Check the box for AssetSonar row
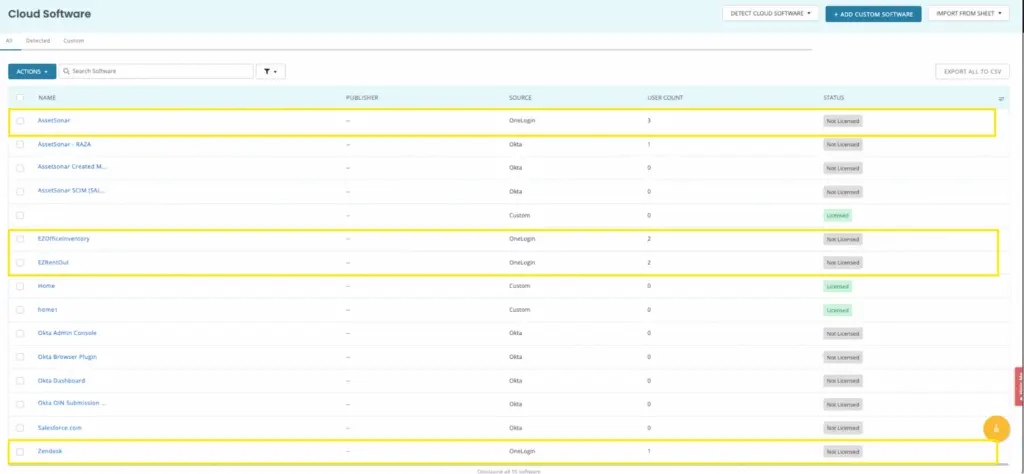 (20, 120)
